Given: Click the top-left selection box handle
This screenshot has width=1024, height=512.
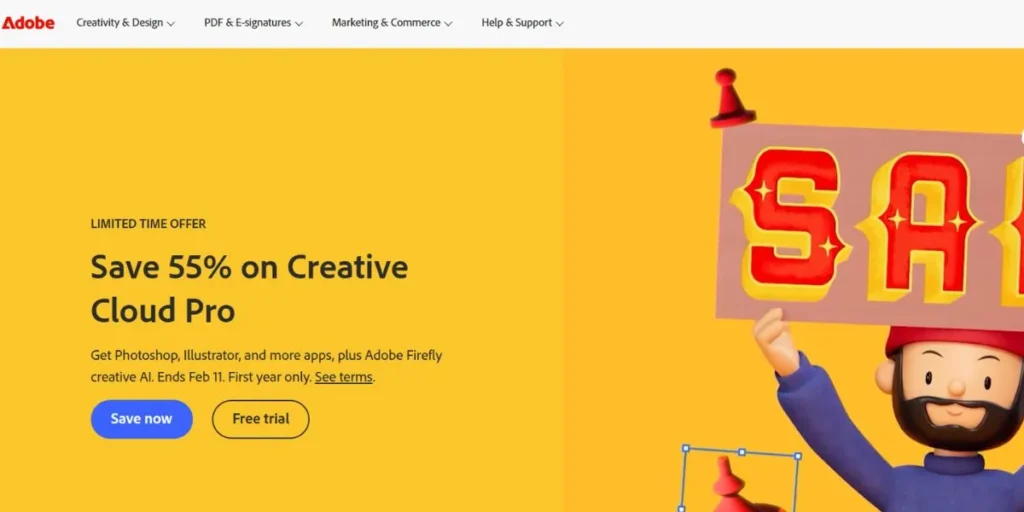Looking at the screenshot, I should coord(686,449).
